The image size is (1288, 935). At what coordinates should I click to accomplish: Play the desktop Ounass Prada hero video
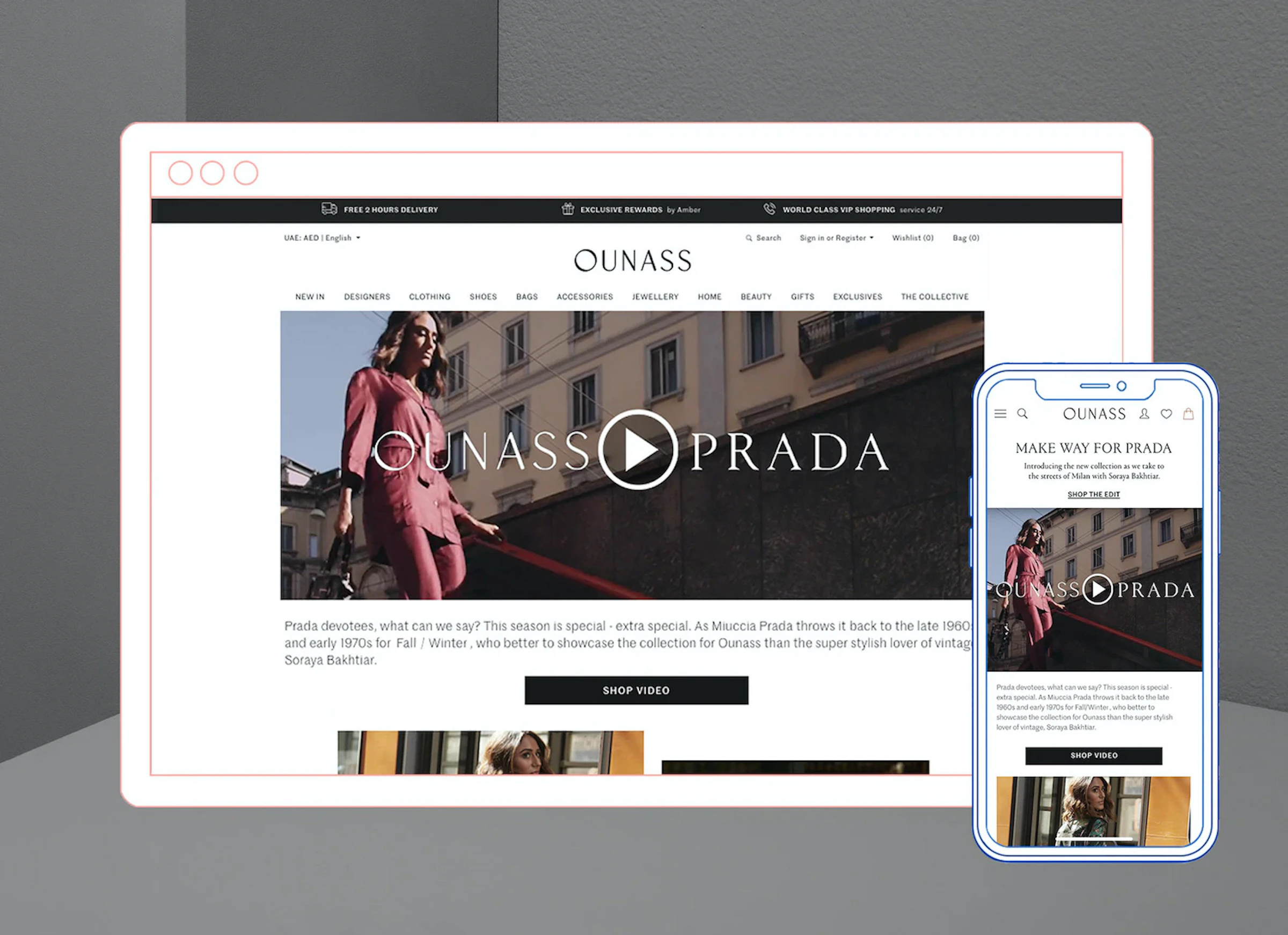638,449
